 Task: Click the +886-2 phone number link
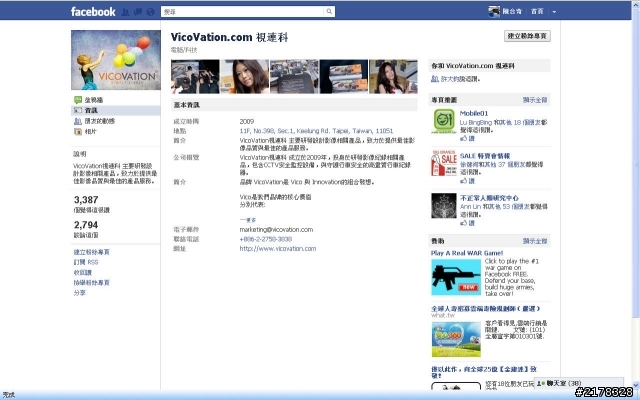click(266, 239)
